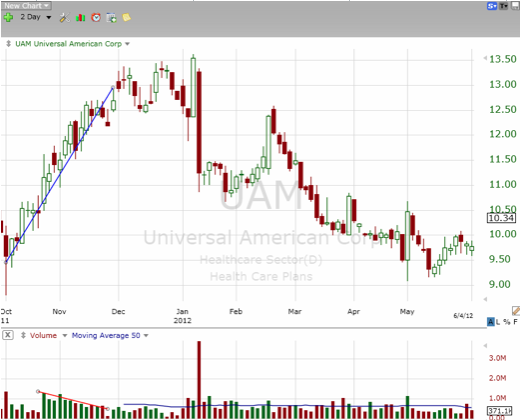Click the left endpoint of the red volume trendline
Viewport: 520px width, 420px height.
click(38, 391)
